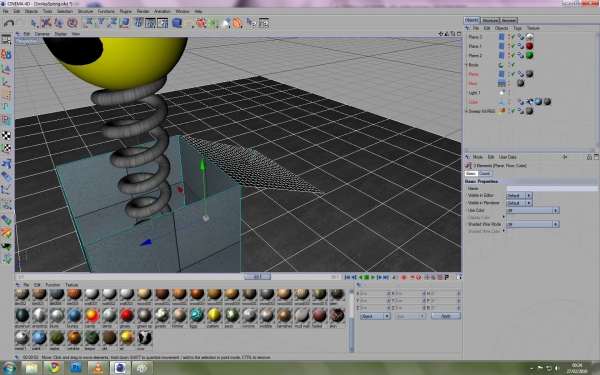Select the glossy red material swatch
The image size is (600, 375).
click(x=127, y=316)
